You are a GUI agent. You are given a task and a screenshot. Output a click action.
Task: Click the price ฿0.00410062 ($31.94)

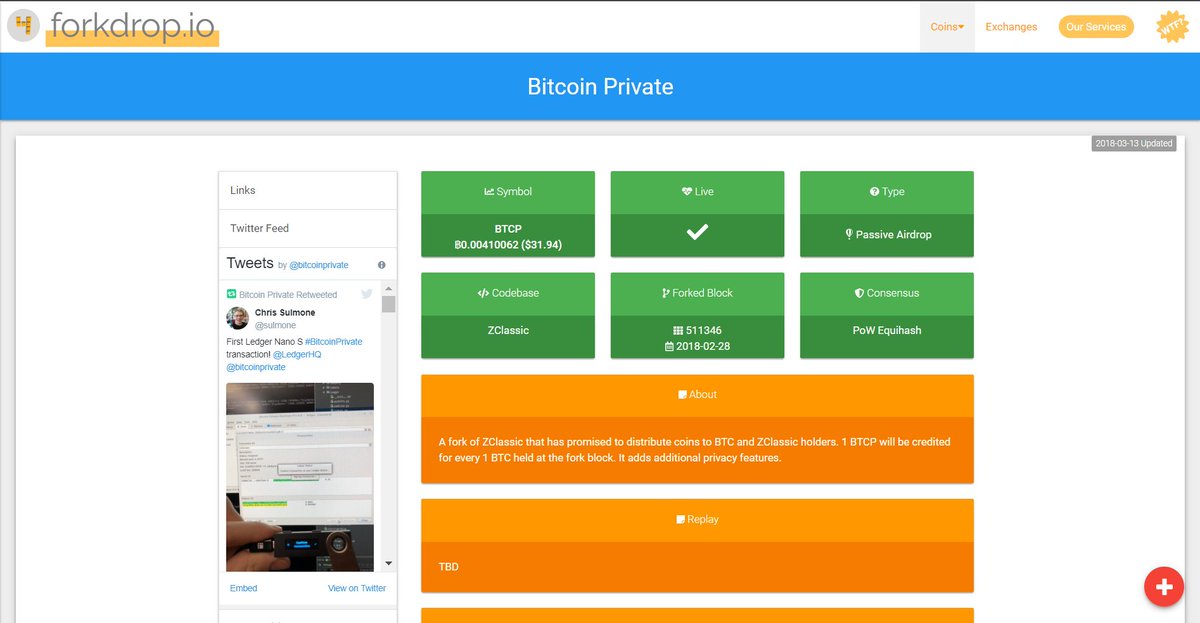pyautogui.click(x=508, y=243)
